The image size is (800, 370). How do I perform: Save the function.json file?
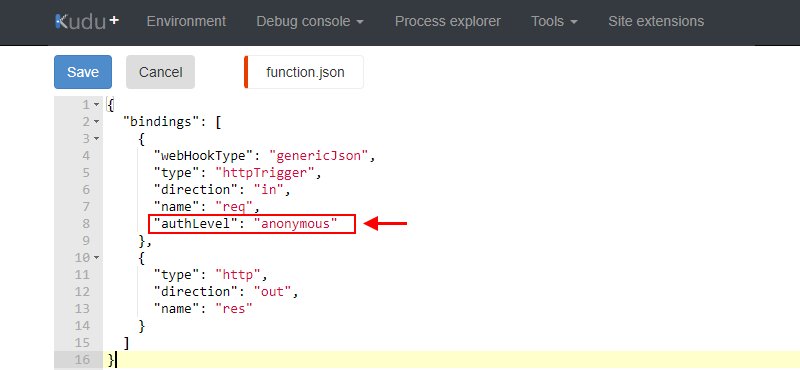[x=83, y=72]
